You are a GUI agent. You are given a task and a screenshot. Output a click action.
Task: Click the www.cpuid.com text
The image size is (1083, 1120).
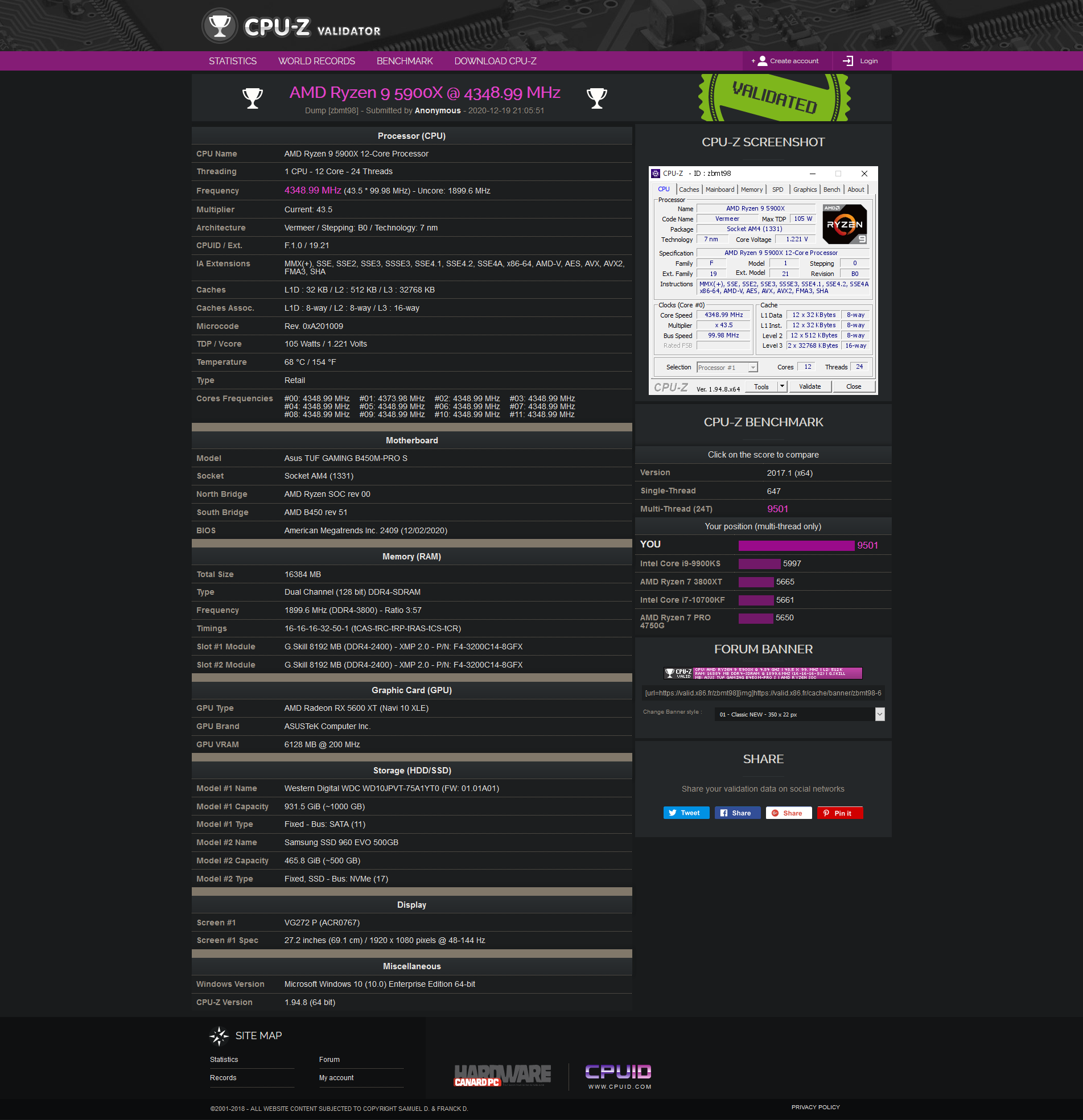point(620,1086)
